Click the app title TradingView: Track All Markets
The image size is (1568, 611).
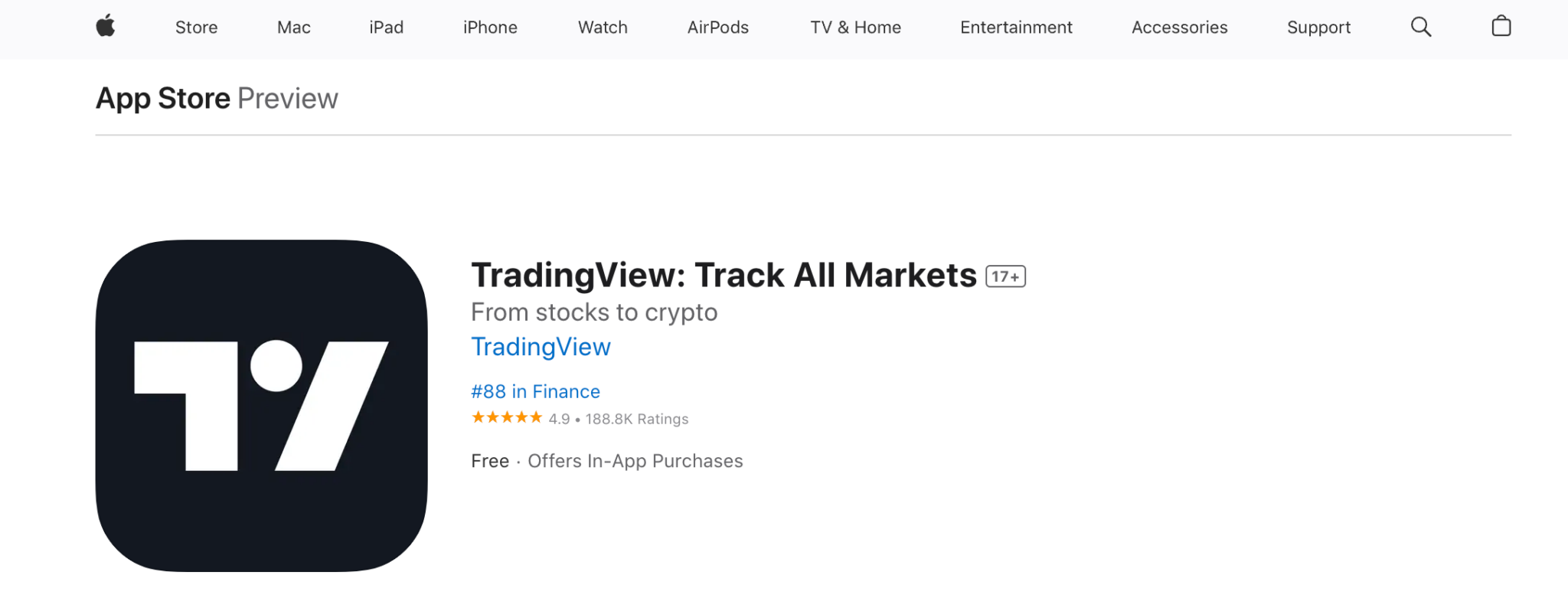[x=723, y=274]
